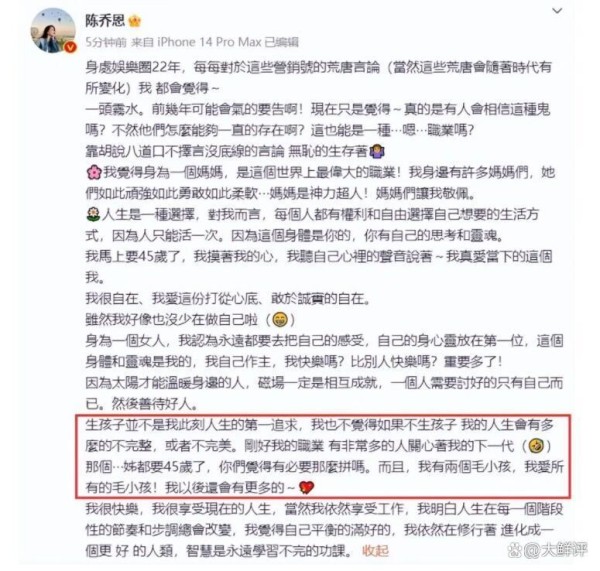Click the 陈乔恩 username
The image size is (600, 571).
click(x=105, y=20)
